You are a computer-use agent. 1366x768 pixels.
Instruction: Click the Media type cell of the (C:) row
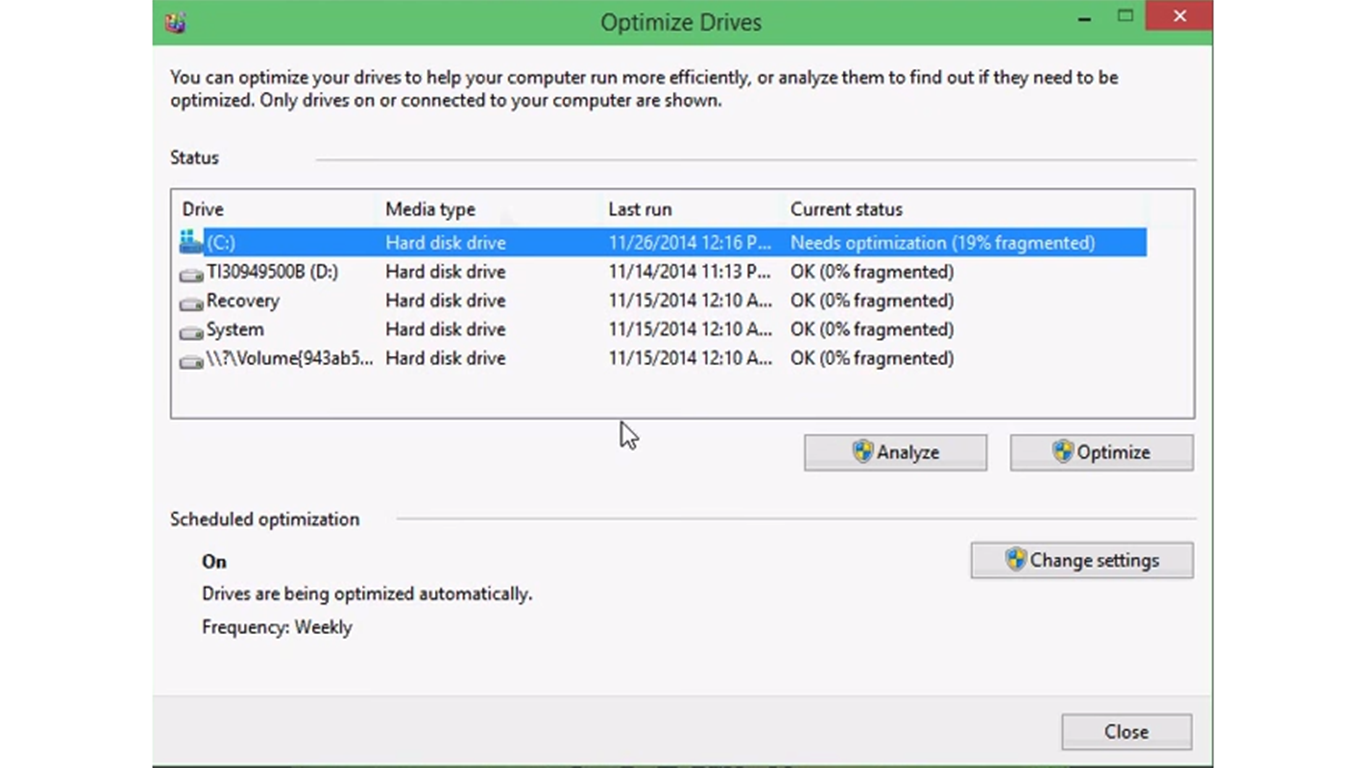[x=446, y=243]
